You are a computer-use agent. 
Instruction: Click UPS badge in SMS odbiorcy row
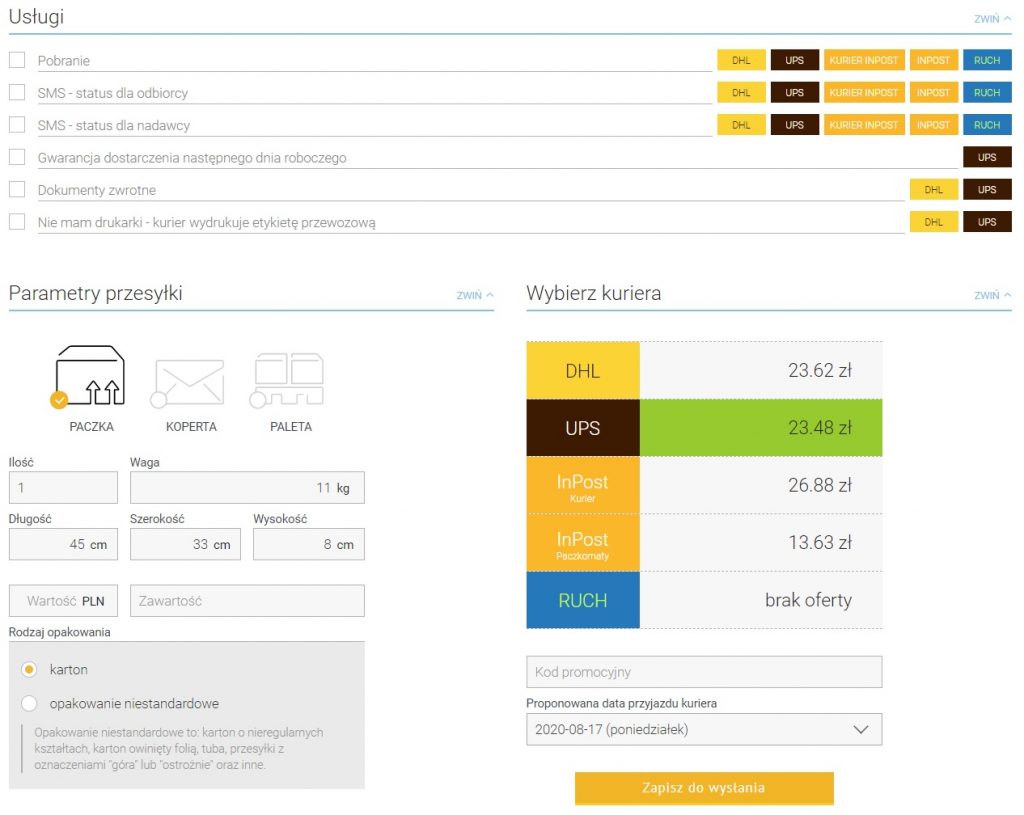click(794, 93)
